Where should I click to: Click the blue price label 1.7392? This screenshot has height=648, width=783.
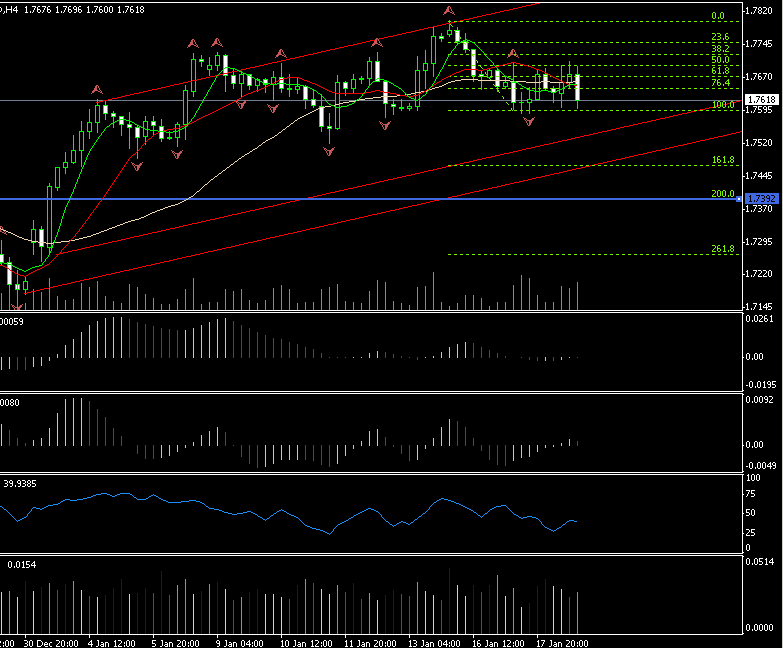click(763, 199)
